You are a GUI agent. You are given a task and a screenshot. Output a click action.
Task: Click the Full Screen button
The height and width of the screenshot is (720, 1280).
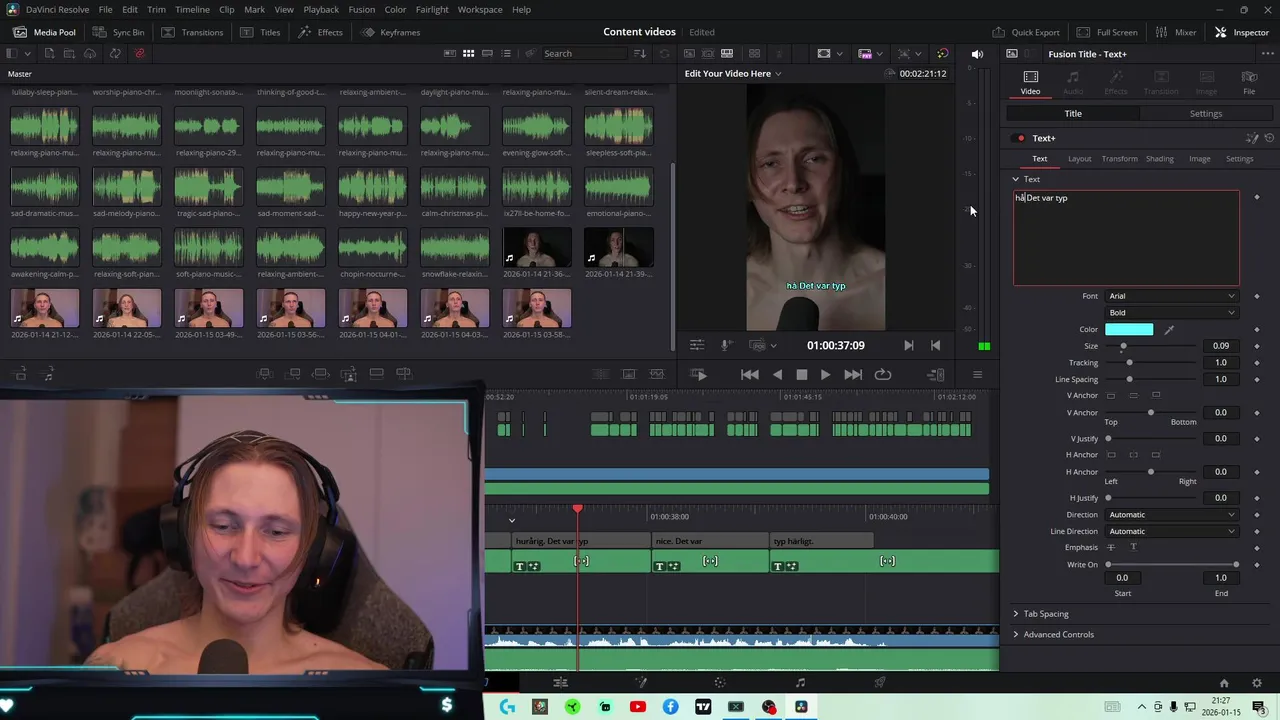pyautogui.click(x=1106, y=32)
